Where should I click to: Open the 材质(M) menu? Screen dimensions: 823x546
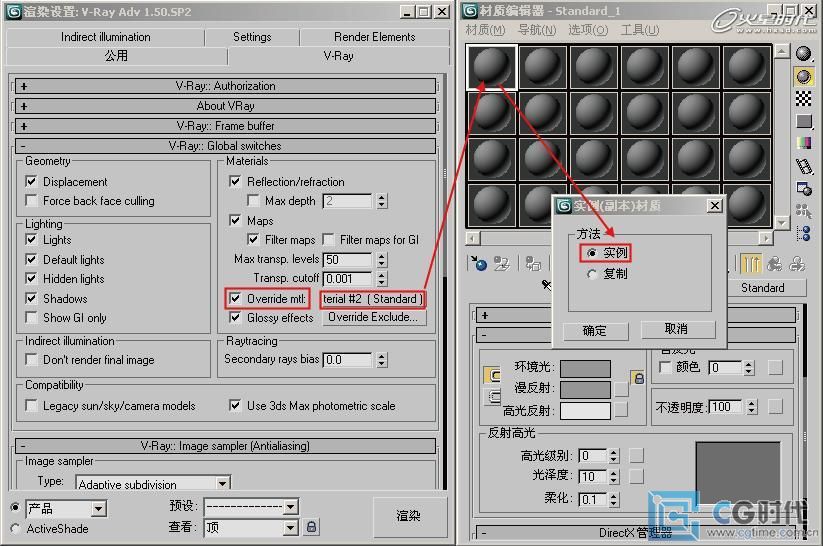(x=484, y=30)
